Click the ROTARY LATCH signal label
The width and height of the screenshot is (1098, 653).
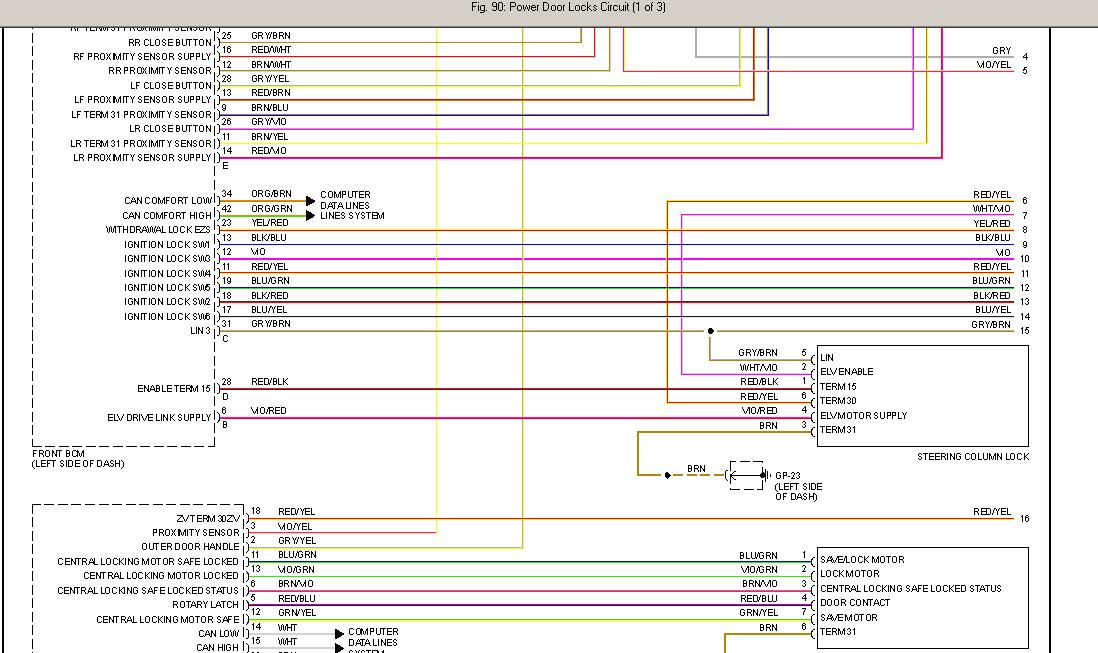206,605
